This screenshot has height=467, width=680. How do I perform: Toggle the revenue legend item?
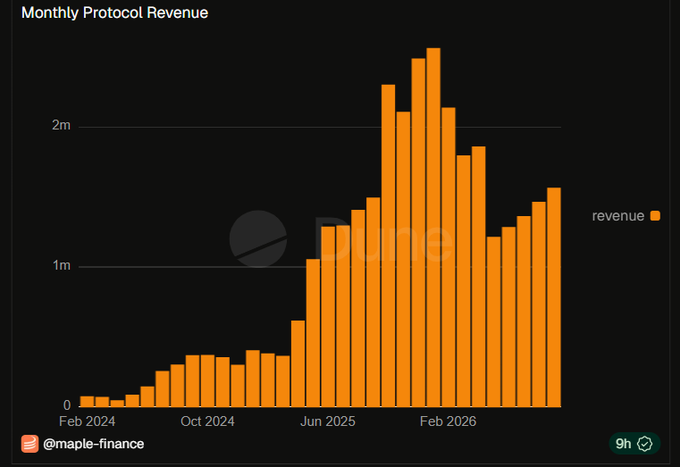click(x=626, y=216)
